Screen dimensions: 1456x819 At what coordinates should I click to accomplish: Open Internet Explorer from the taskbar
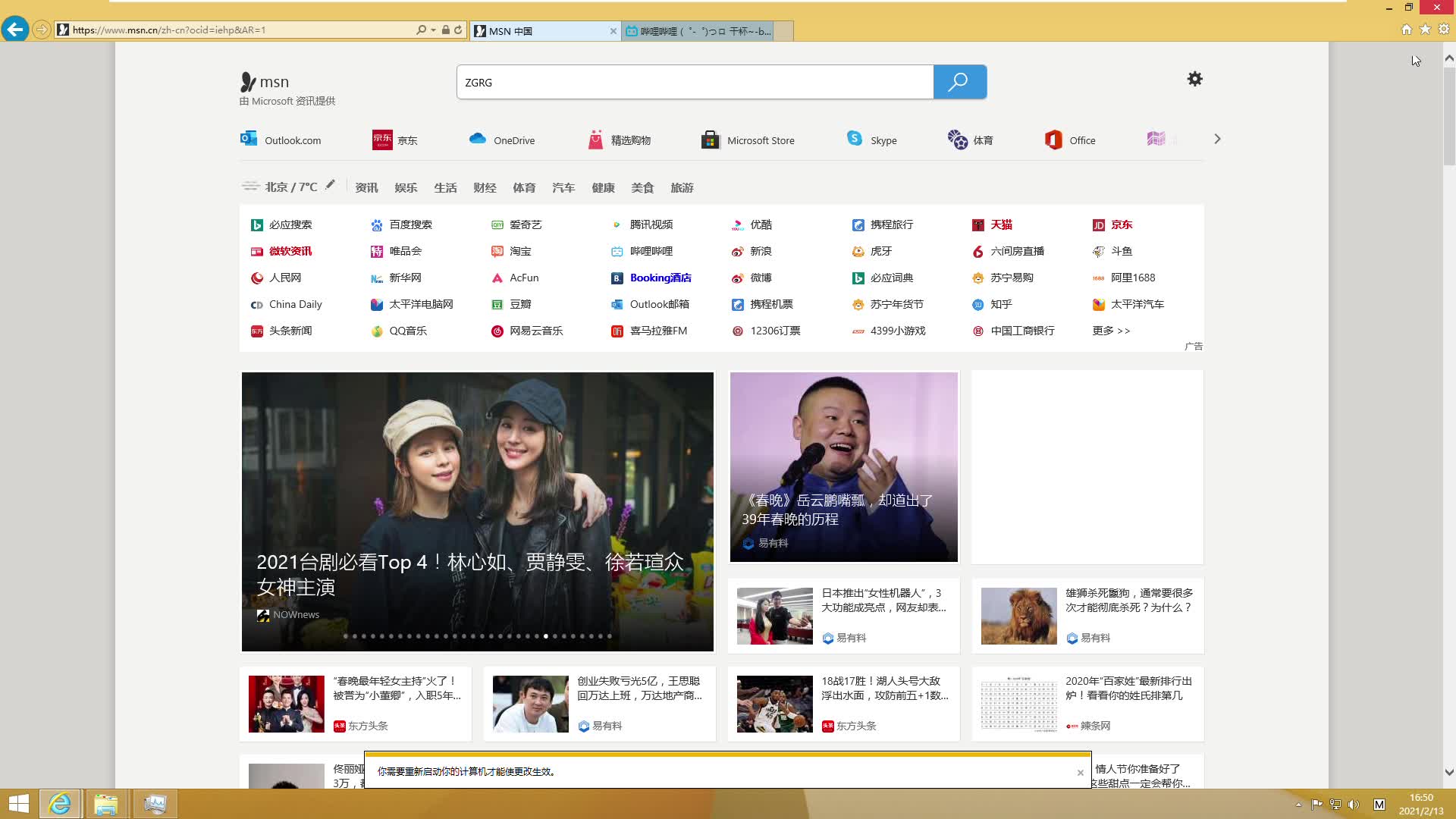[59, 804]
